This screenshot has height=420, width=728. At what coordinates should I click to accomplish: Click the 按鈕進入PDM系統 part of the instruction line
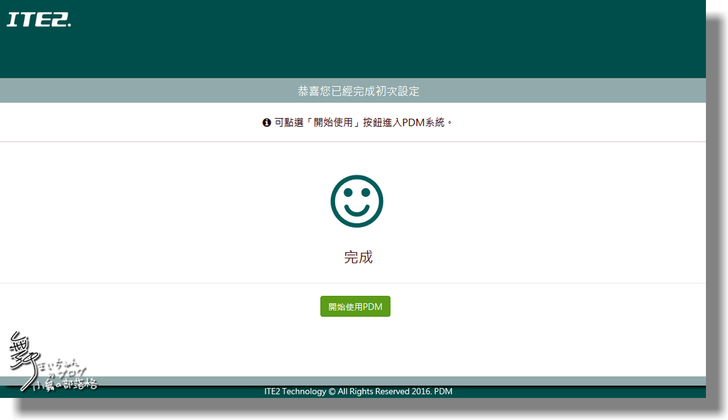point(405,122)
